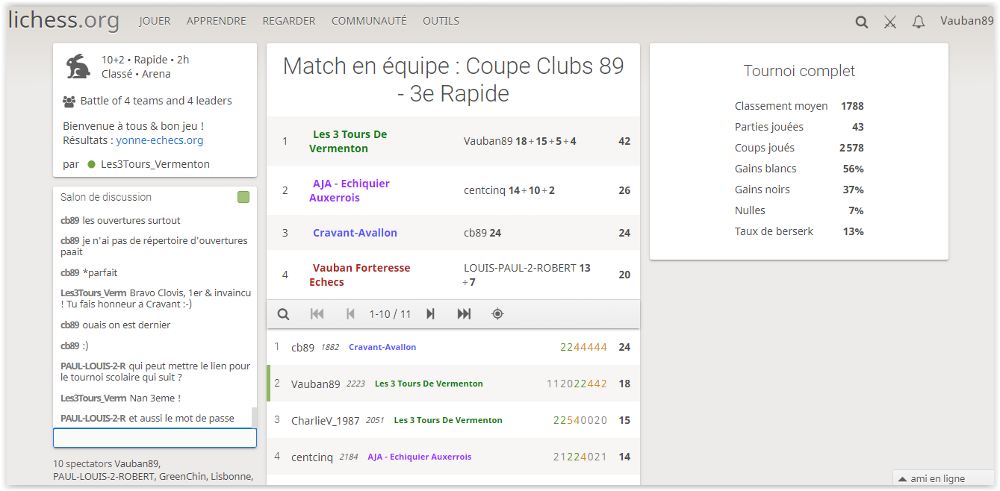Open the COMMUNAUTÉ menu
This screenshot has width=1000, height=491.
[x=369, y=21]
